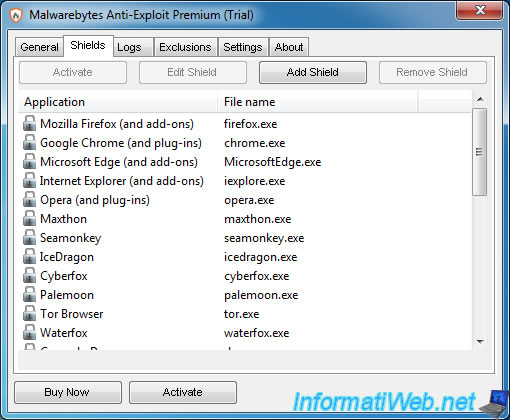
Task: Click the chrome.exe file name
Action: coord(255,143)
